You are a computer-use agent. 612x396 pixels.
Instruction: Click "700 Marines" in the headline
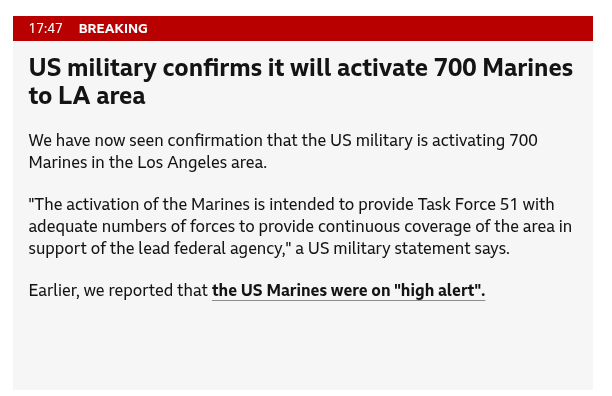tap(503, 67)
